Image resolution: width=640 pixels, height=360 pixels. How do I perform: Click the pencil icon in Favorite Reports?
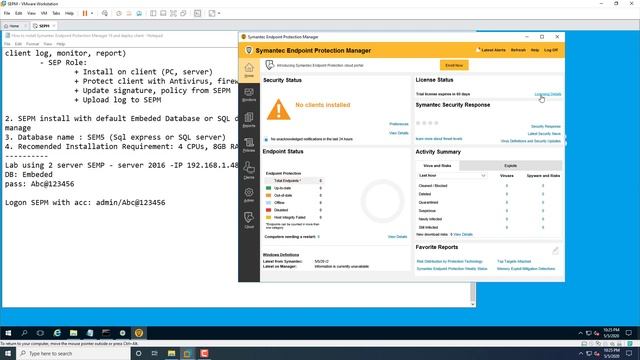556,250
